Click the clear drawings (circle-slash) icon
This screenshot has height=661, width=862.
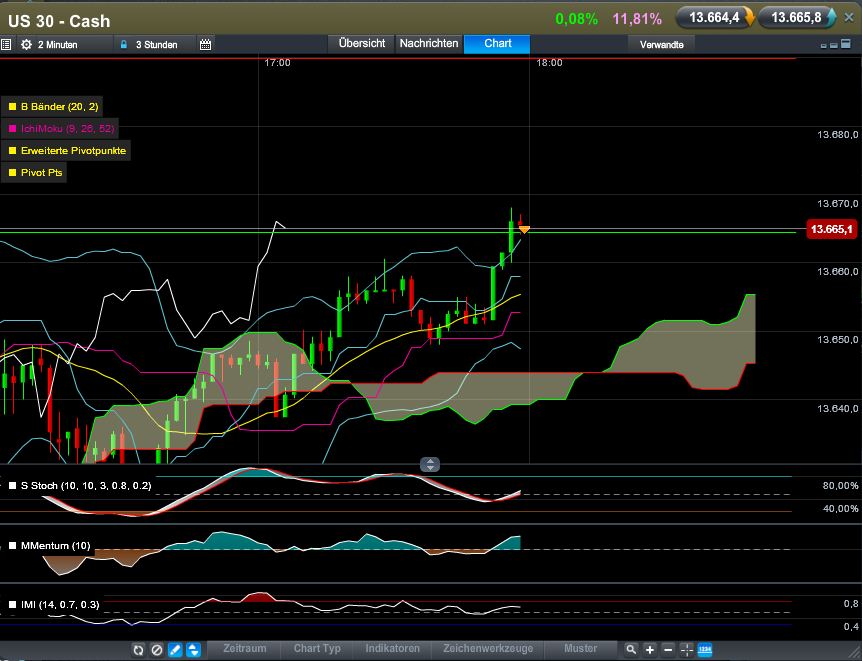pyautogui.click(x=156, y=650)
